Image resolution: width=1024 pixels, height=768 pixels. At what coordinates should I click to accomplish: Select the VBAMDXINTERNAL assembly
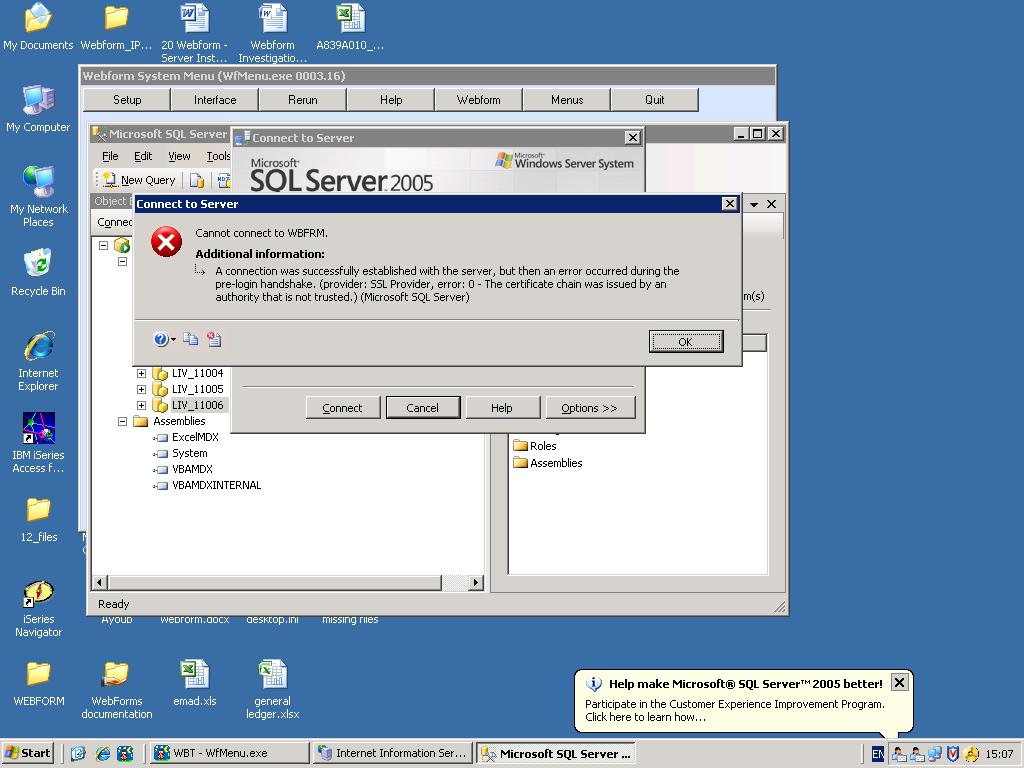click(216, 485)
